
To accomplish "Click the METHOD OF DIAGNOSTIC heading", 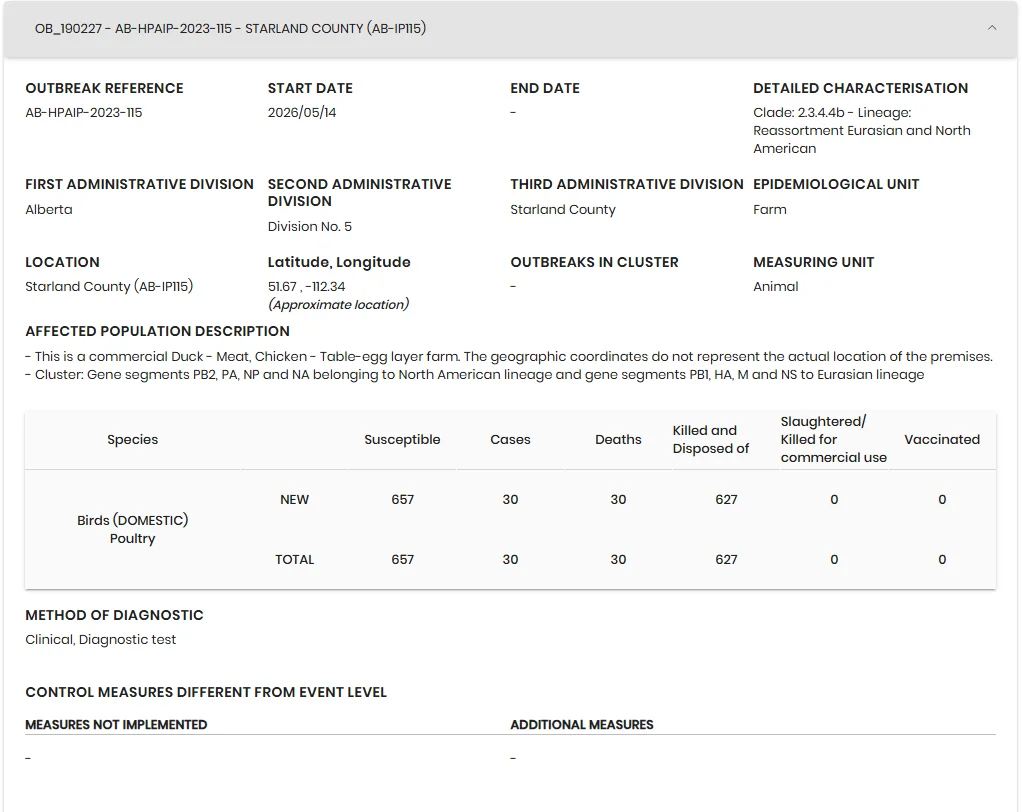I will click(x=114, y=615).
